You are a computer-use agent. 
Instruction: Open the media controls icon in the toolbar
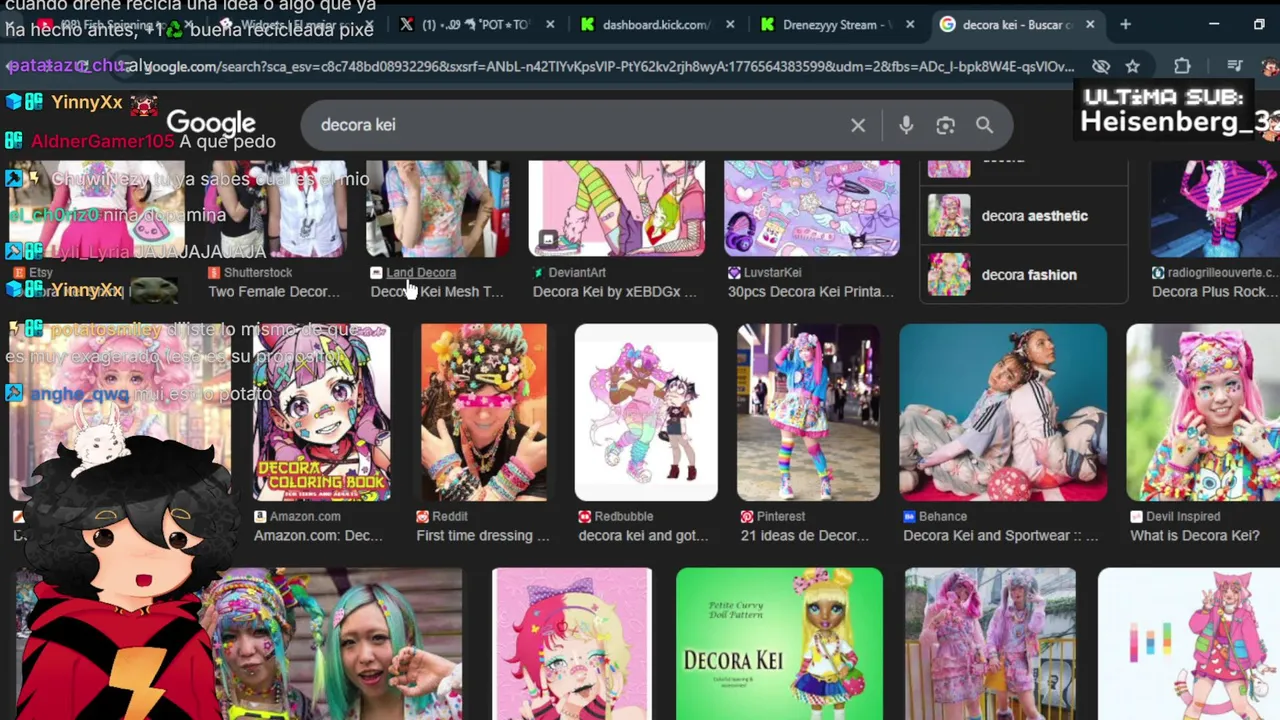tap(1235, 66)
